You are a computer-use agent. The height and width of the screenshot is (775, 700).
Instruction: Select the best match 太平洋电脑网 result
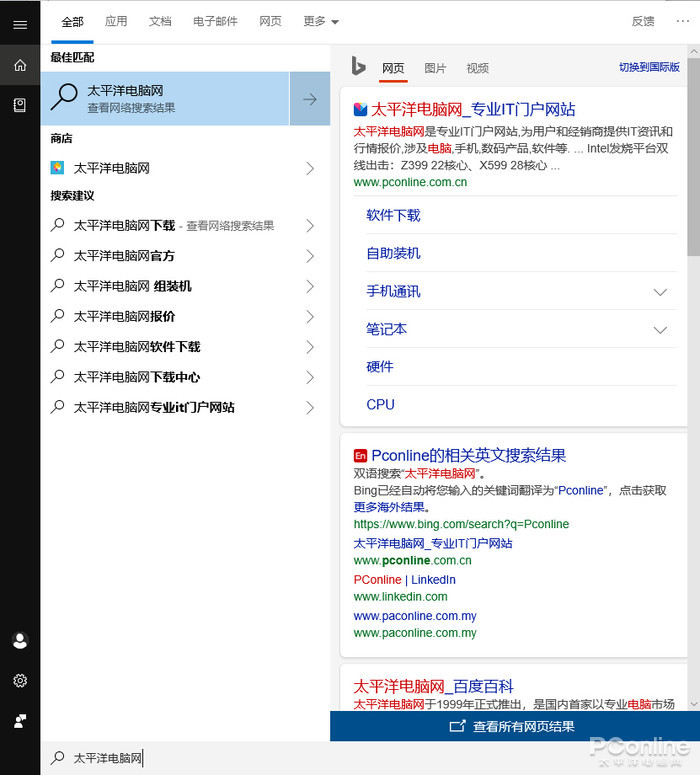(x=165, y=98)
